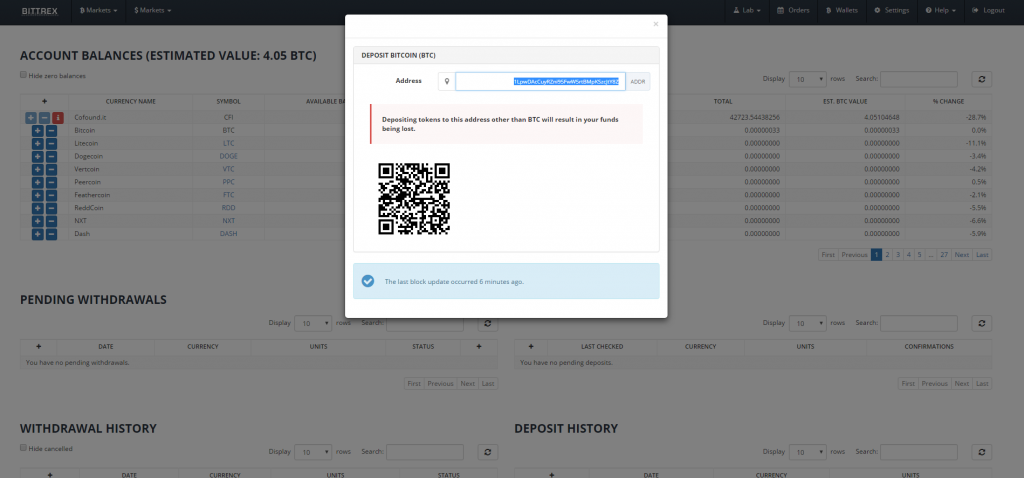Open the LTC symbol link
This screenshot has height=478, width=1024.
pyautogui.click(x=229, y=143)
